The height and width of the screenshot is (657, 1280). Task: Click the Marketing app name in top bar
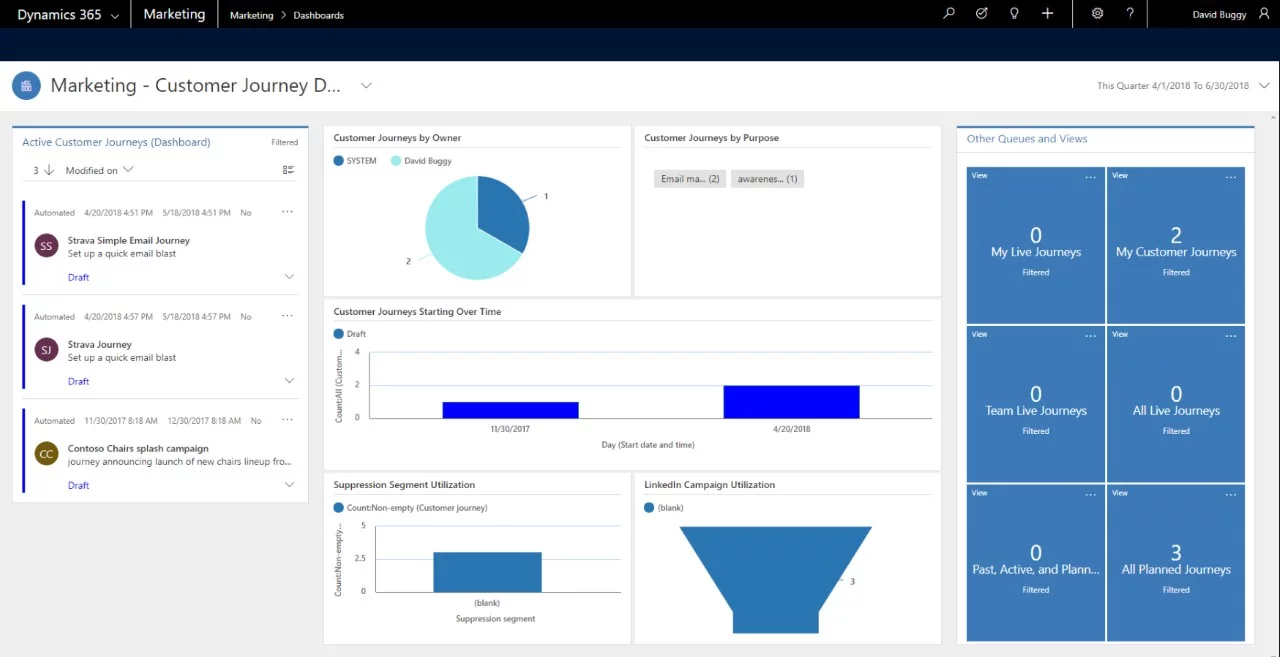click(x=174, y=14)
